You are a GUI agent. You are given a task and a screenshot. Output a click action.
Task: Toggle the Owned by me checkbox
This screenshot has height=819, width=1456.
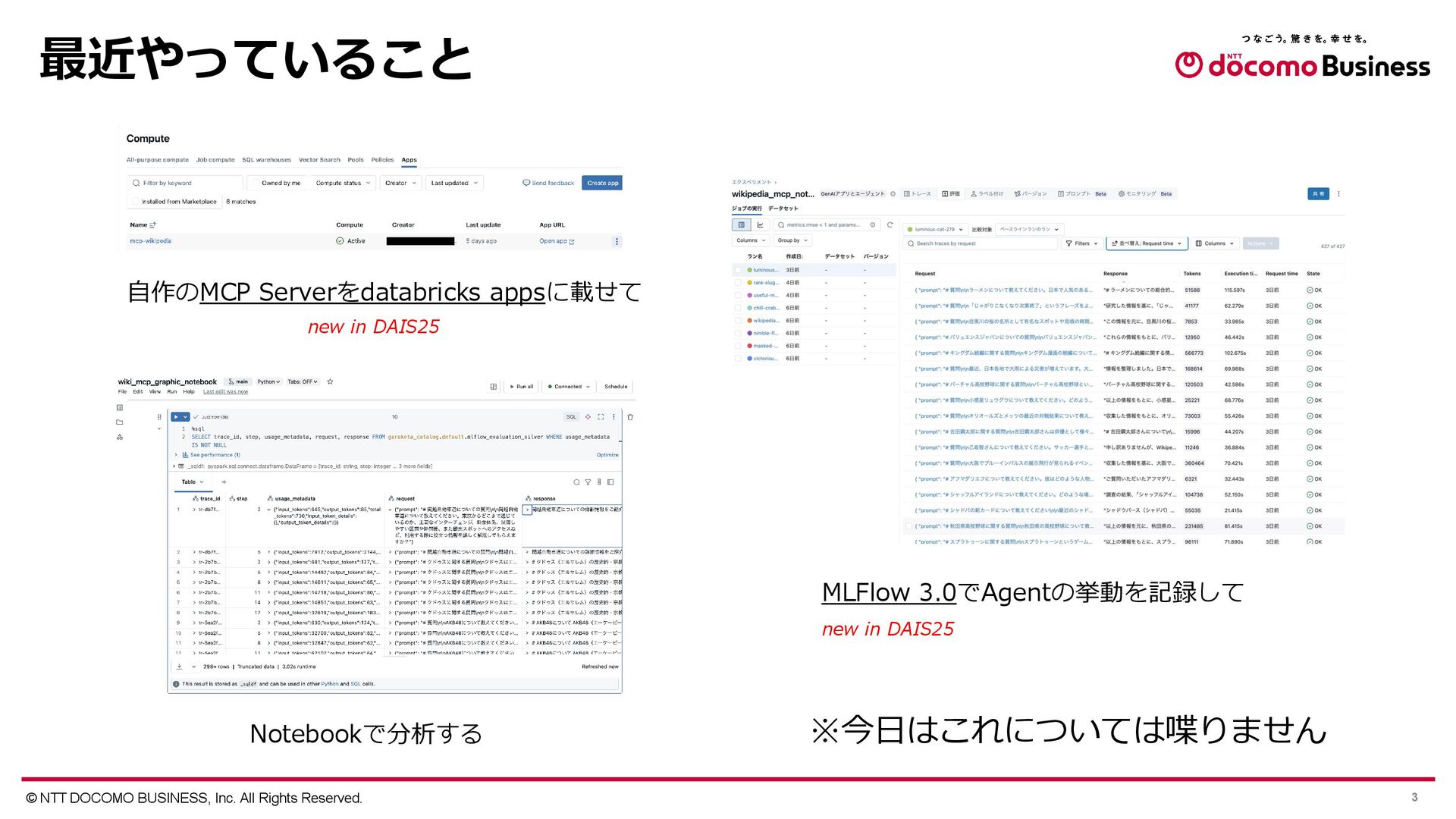point(256,183)
